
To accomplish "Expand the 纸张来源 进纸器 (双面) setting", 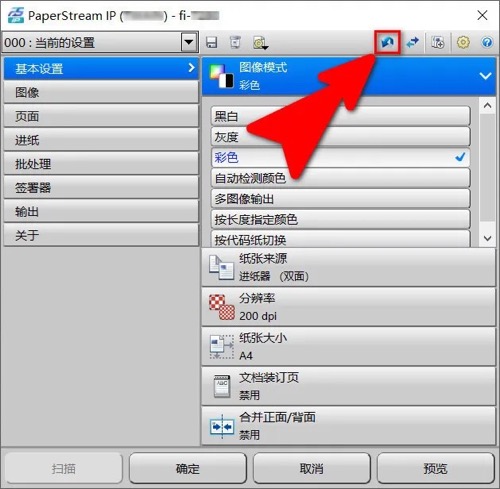I will pyautogui.click(x=348, y=267).
